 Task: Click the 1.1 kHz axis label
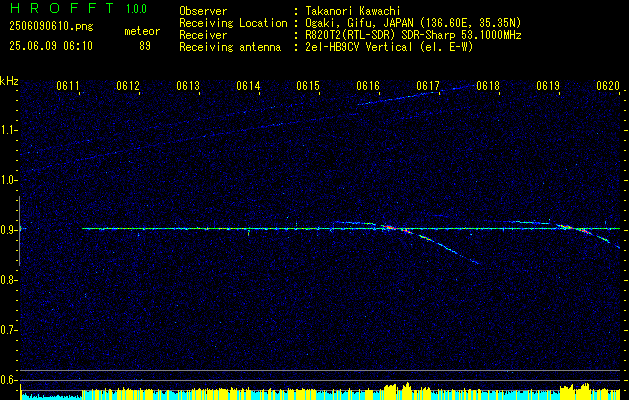coord(8,130)
